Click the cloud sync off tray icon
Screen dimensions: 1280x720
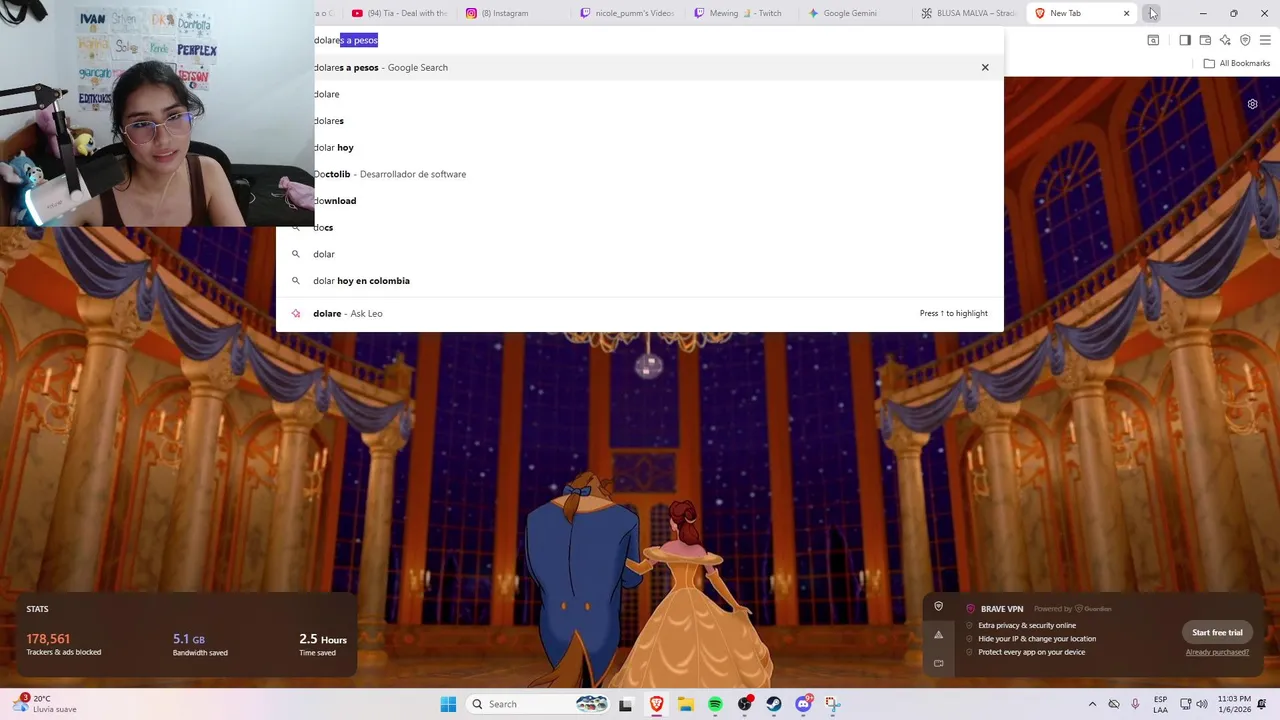tap(1114, 704)
